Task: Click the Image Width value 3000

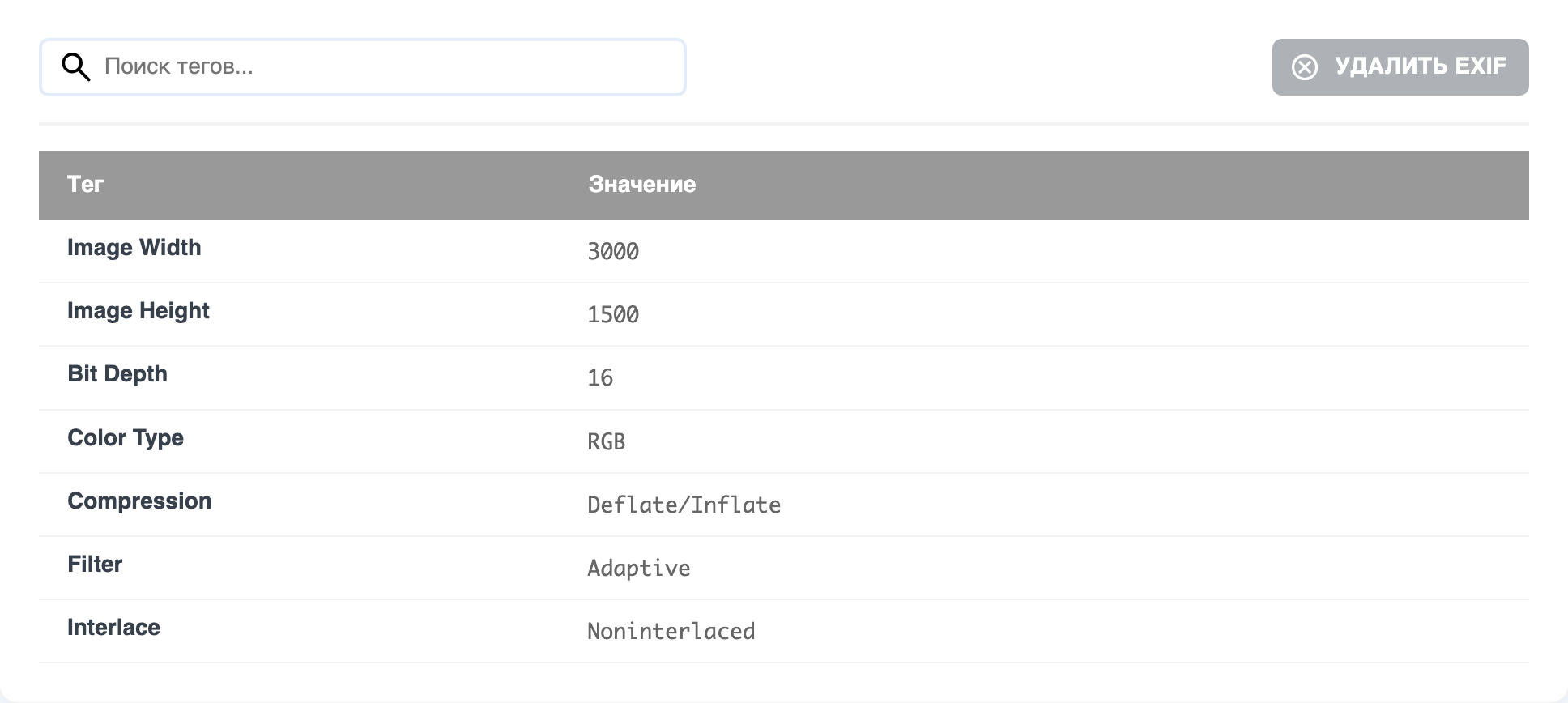Action: click(x=613, y=252)
